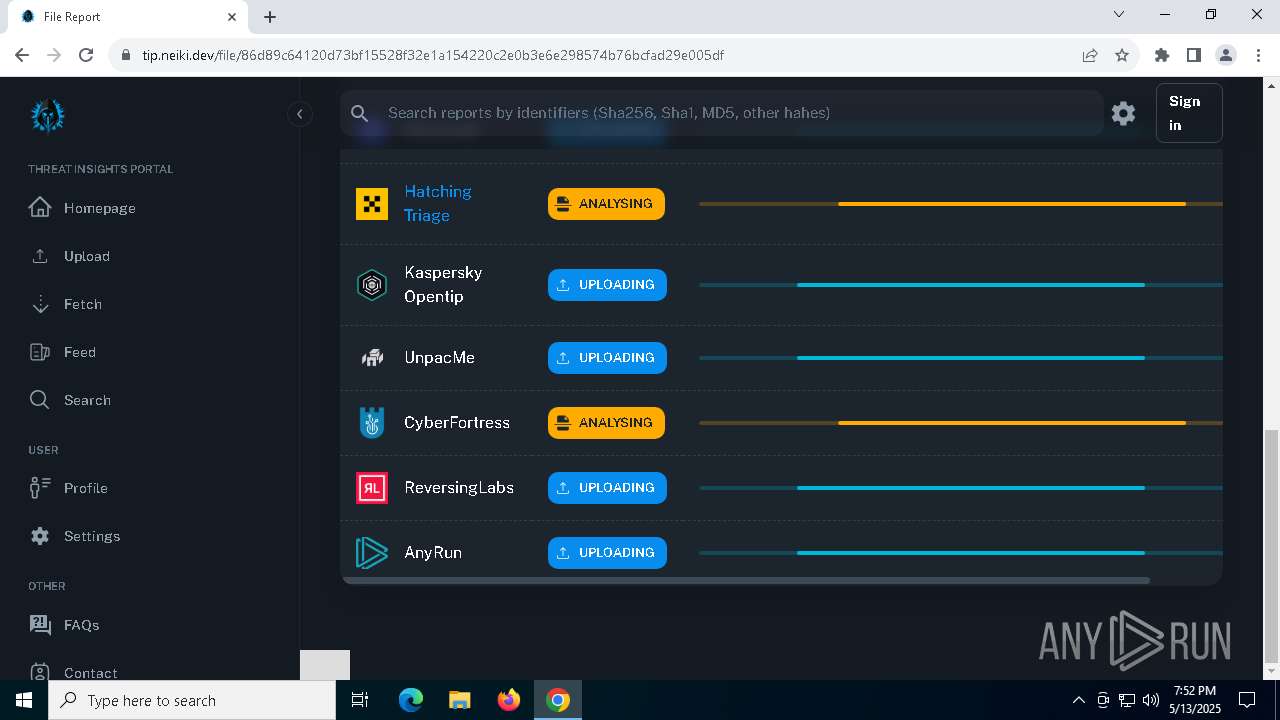Screen dimensions: 1280x720
Task: Select the CyberFortress service name
Action: (457, 423)
